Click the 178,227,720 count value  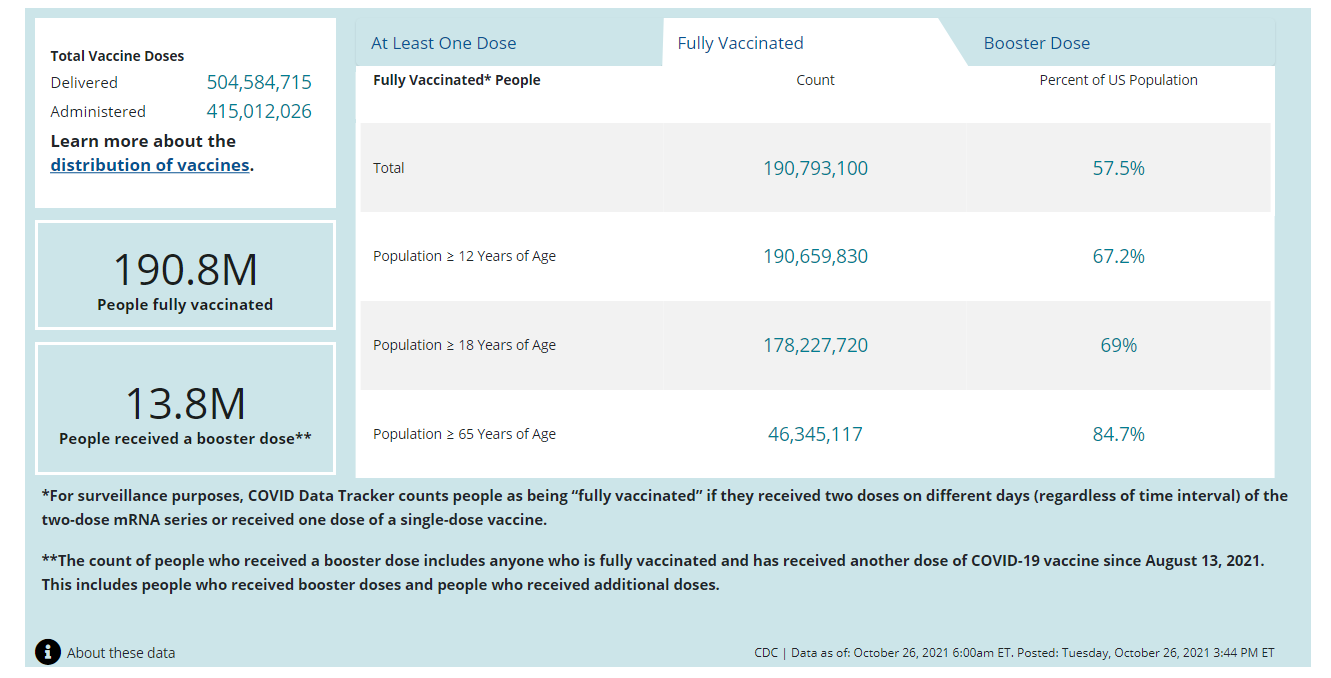(x=815, y=345)
